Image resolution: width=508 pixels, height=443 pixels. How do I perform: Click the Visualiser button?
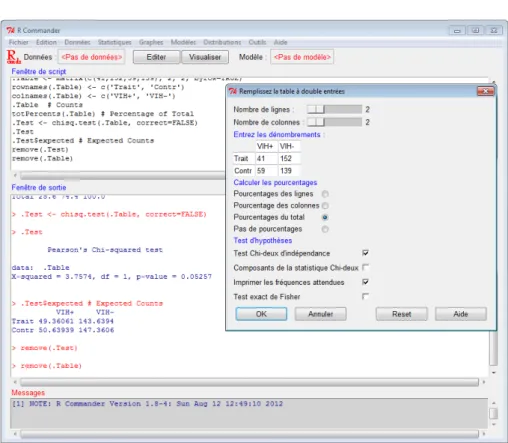point(205,57)
